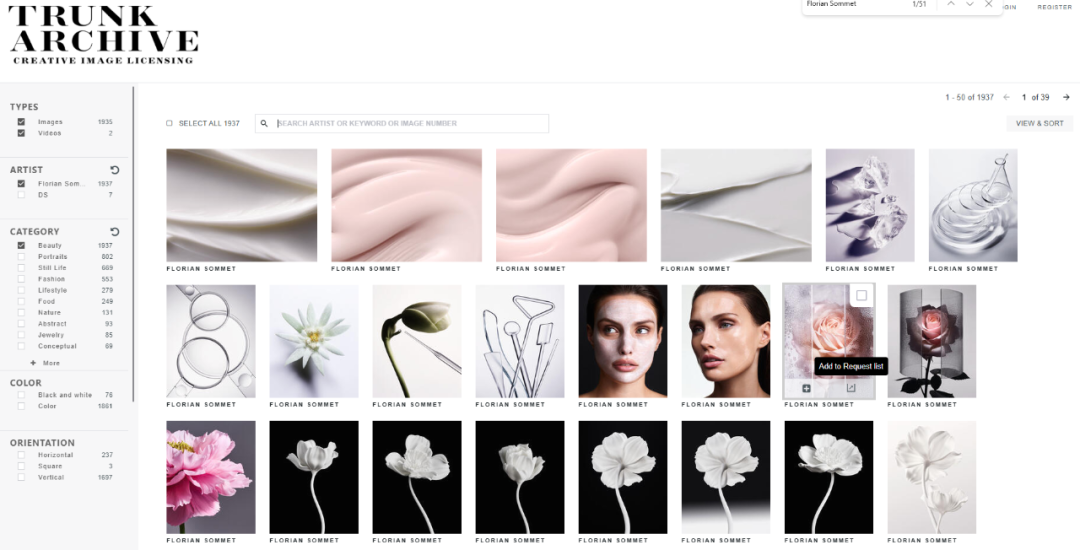The image size is (1080, 550).
Task: Click the Register link
Action: (1055, 7)
